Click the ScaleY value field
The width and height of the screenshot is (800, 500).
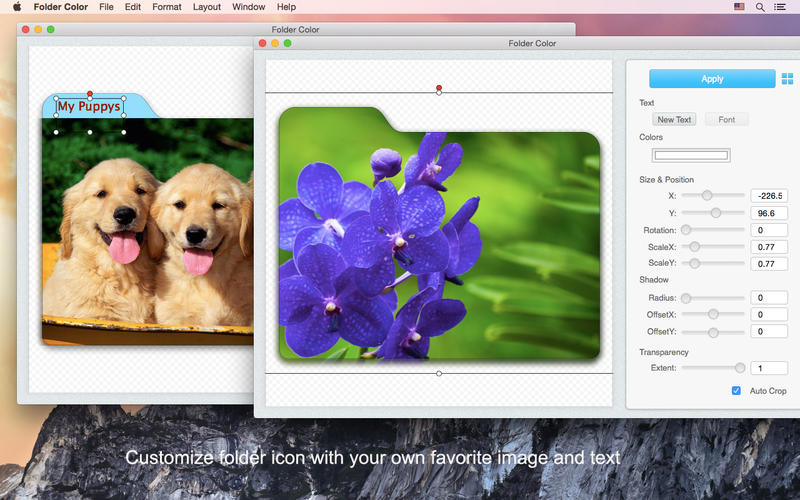pos(769,264)
